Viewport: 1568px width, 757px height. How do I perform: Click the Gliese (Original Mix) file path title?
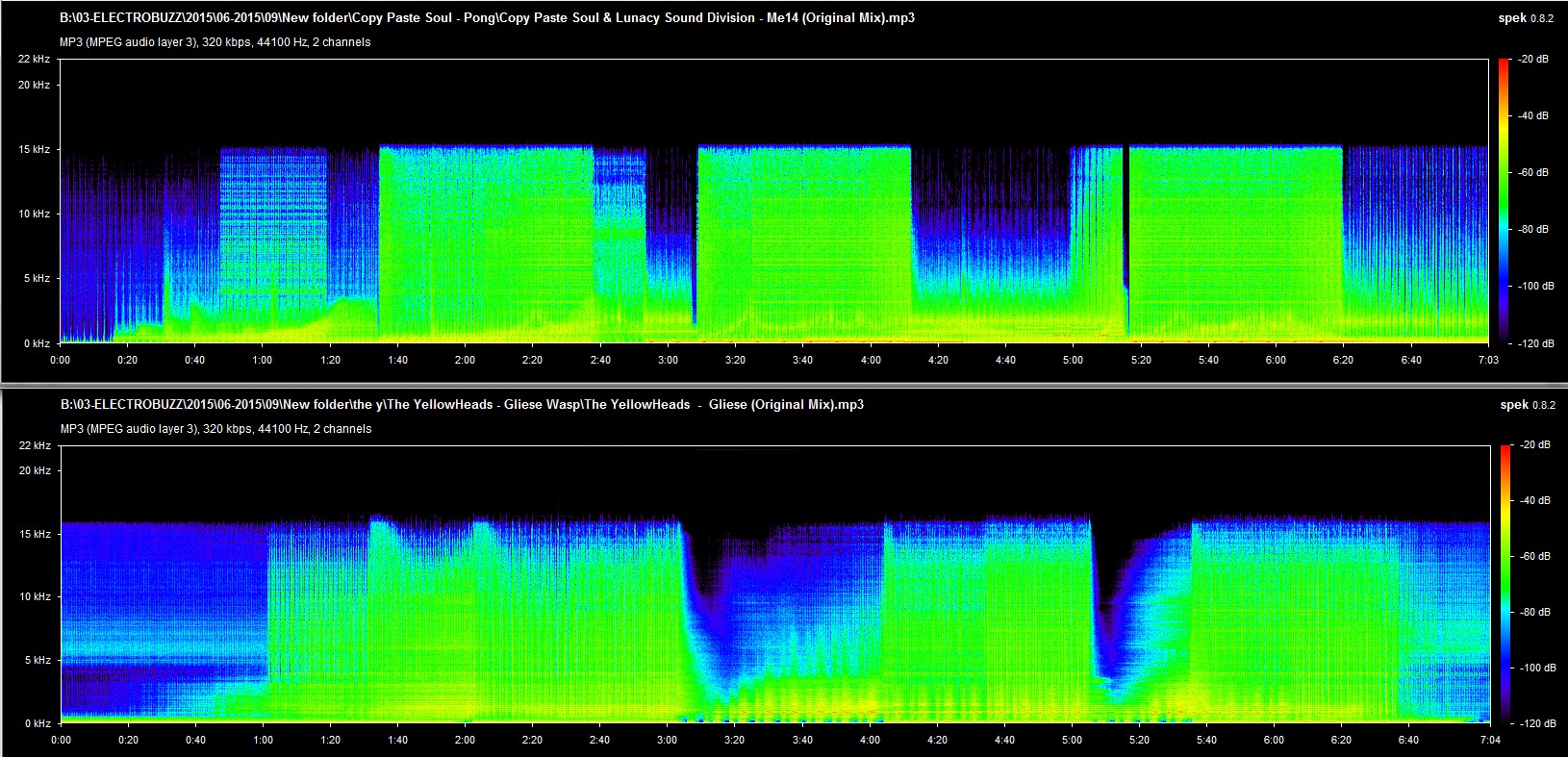pos(462,405)
